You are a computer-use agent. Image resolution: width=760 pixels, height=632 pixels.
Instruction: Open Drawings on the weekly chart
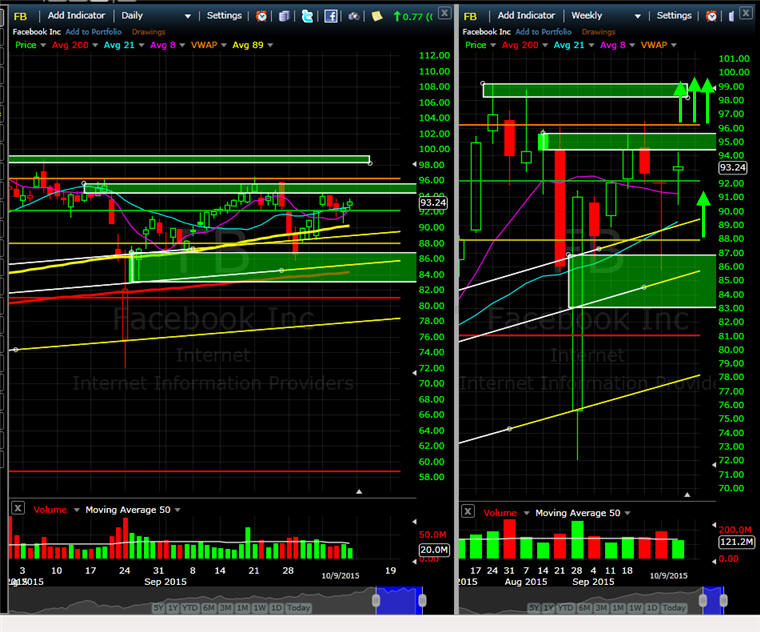(598, 32)
